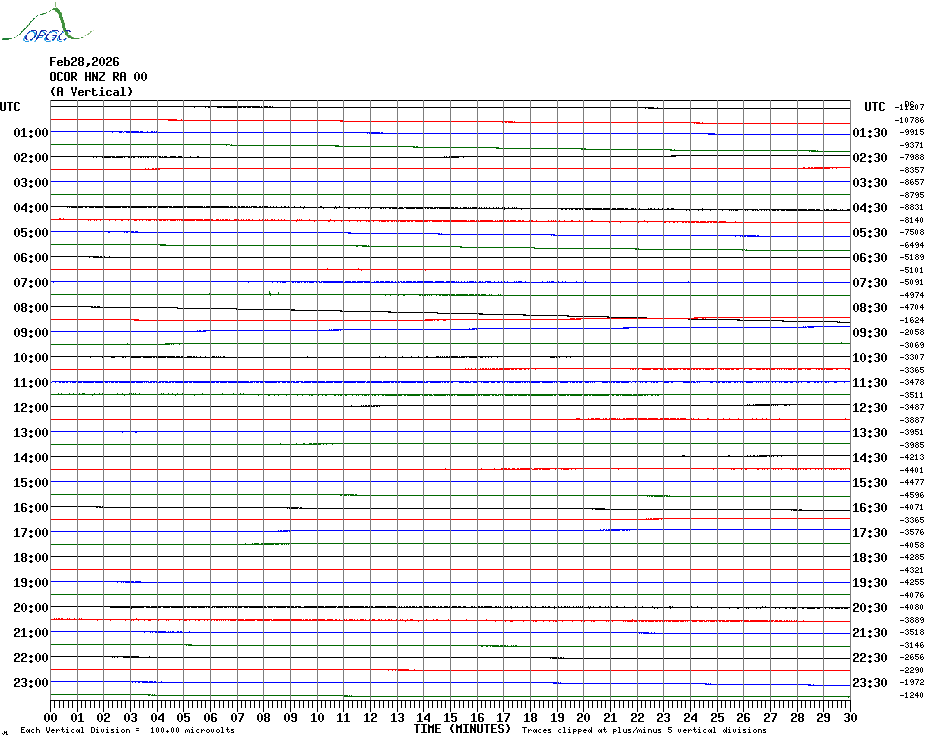This screenshot has height=744, width=930.
Task: Select the 15 minute mark on bottom axis
Action: tap(450, 717)
